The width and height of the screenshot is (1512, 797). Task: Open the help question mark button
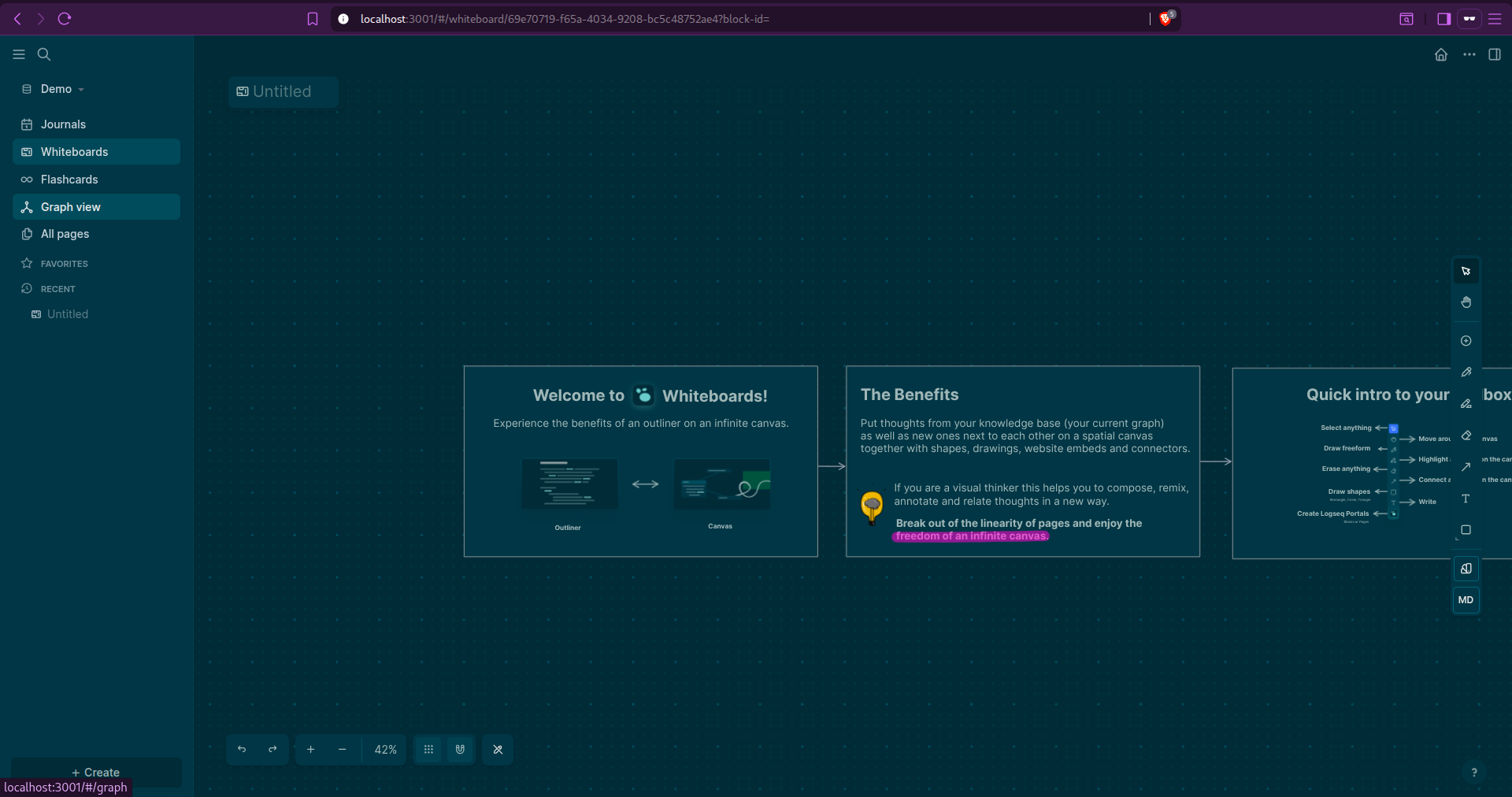pyautogui.click(x=1474, y=773)
